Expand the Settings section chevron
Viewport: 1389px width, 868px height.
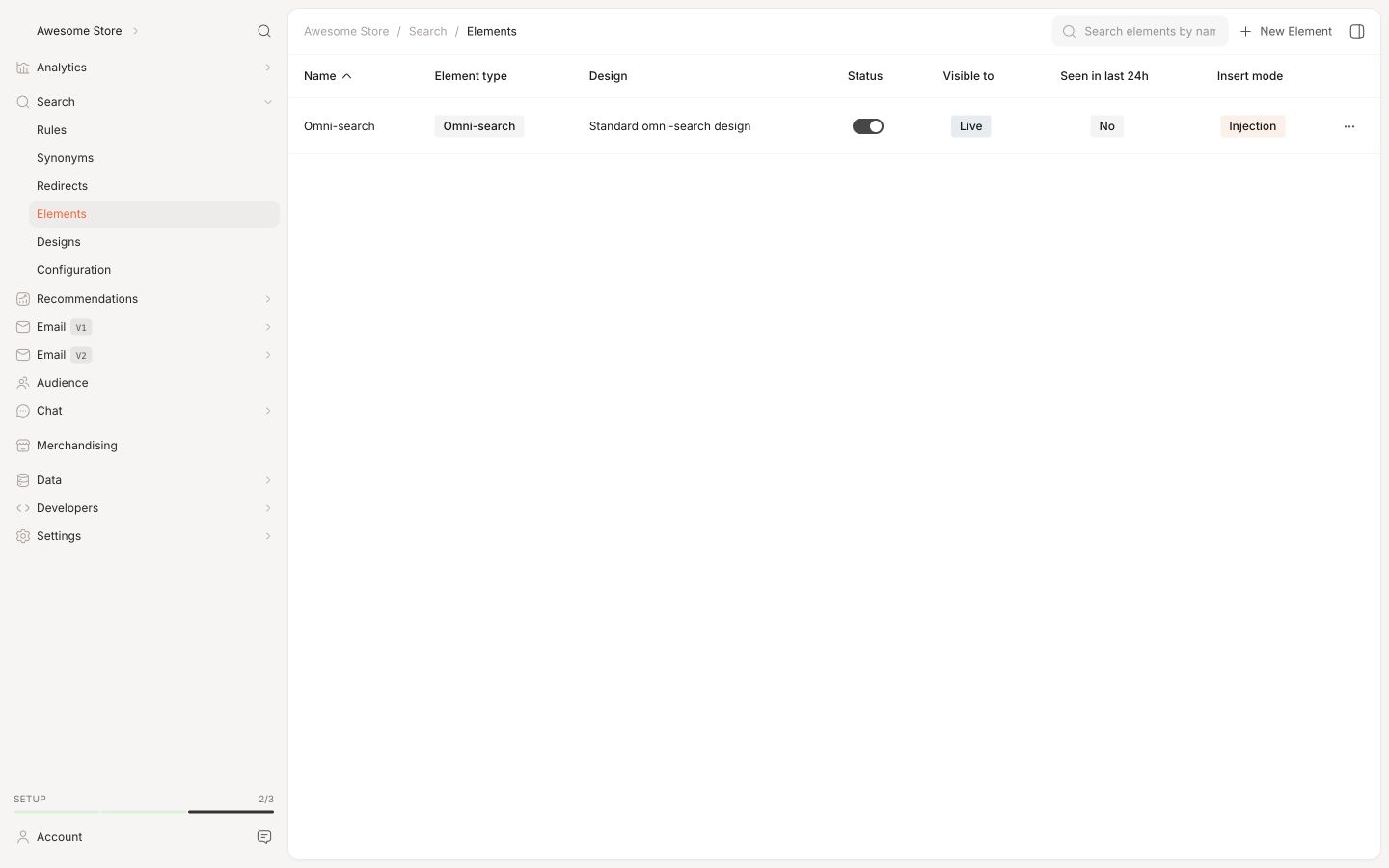pyautogui.click(x=268, y=536)
